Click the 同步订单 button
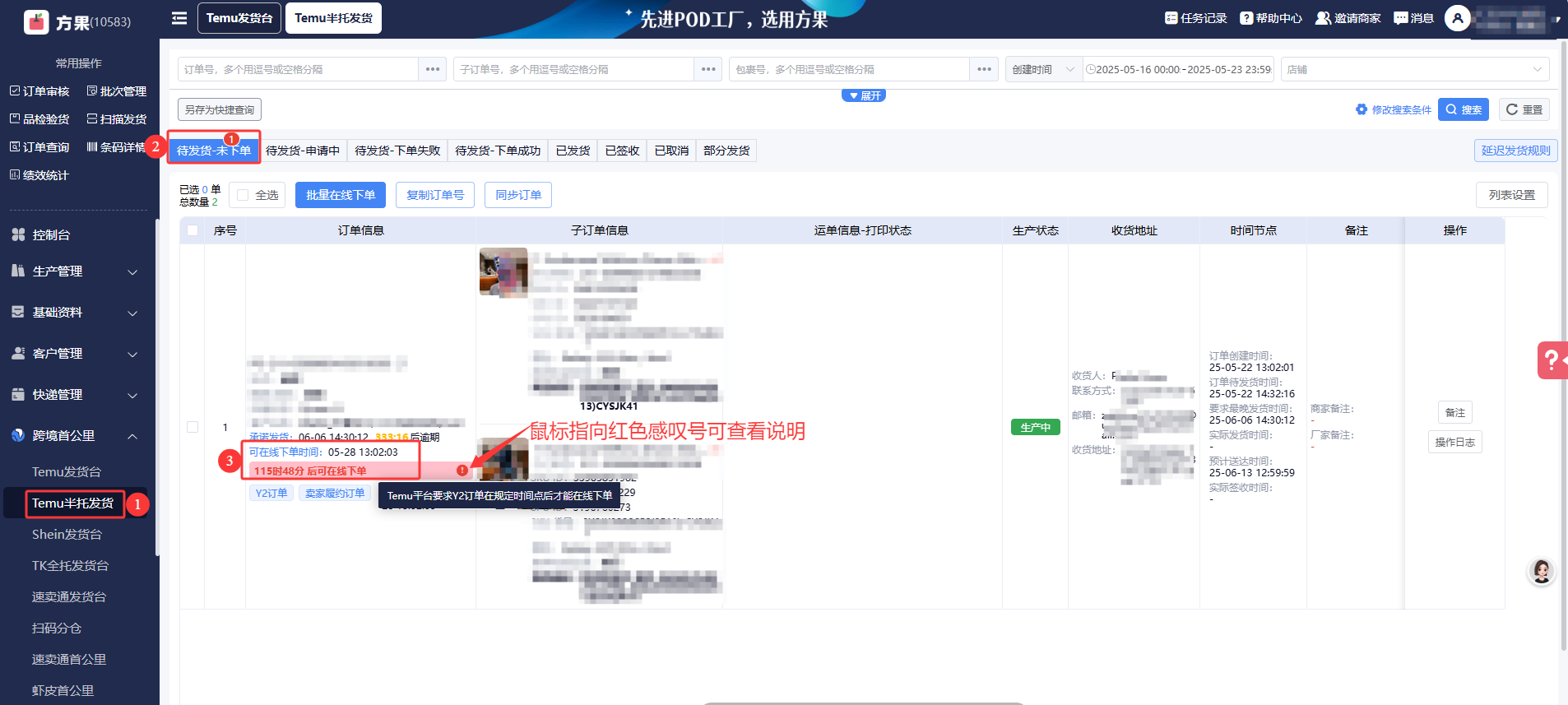 tap(518, 195)
